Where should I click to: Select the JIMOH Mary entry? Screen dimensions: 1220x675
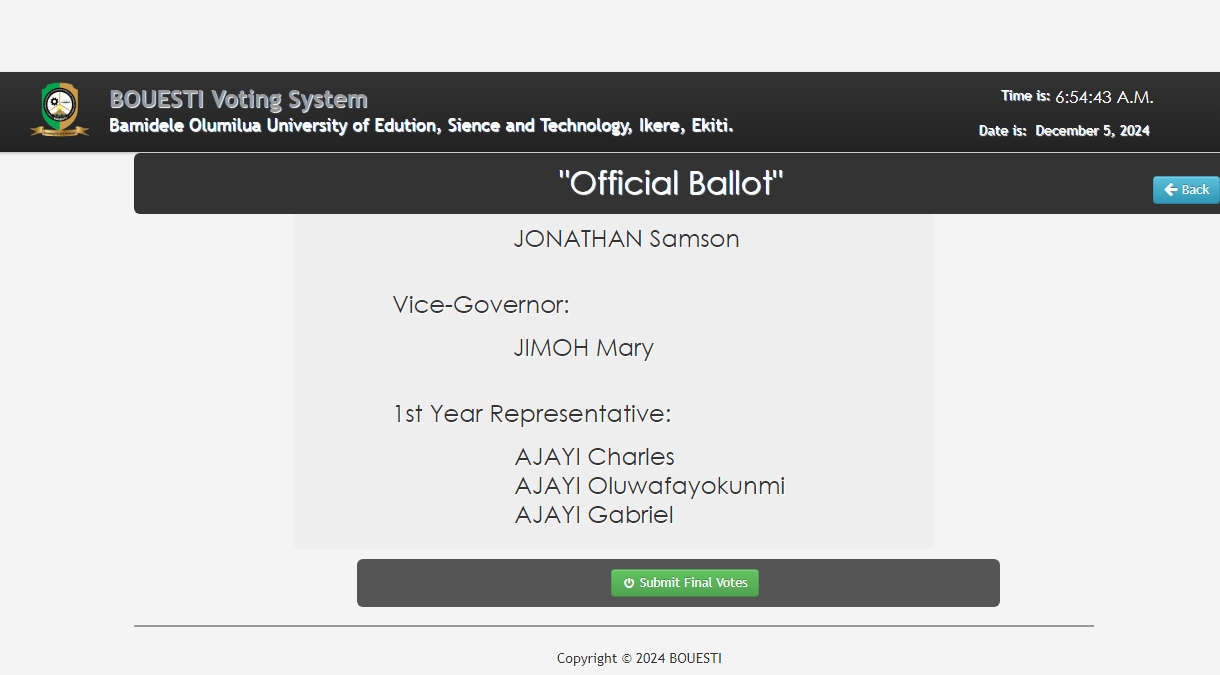[583, 348]
